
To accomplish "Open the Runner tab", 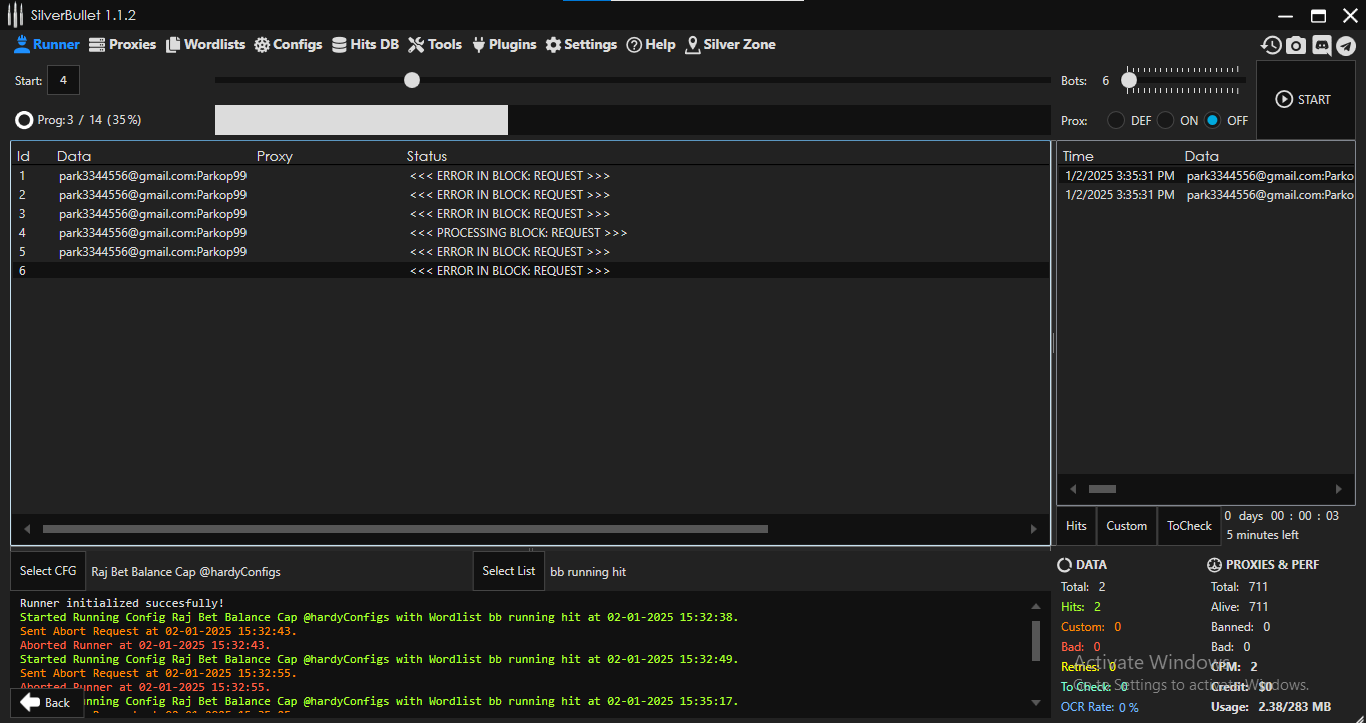I will [47, 45].
